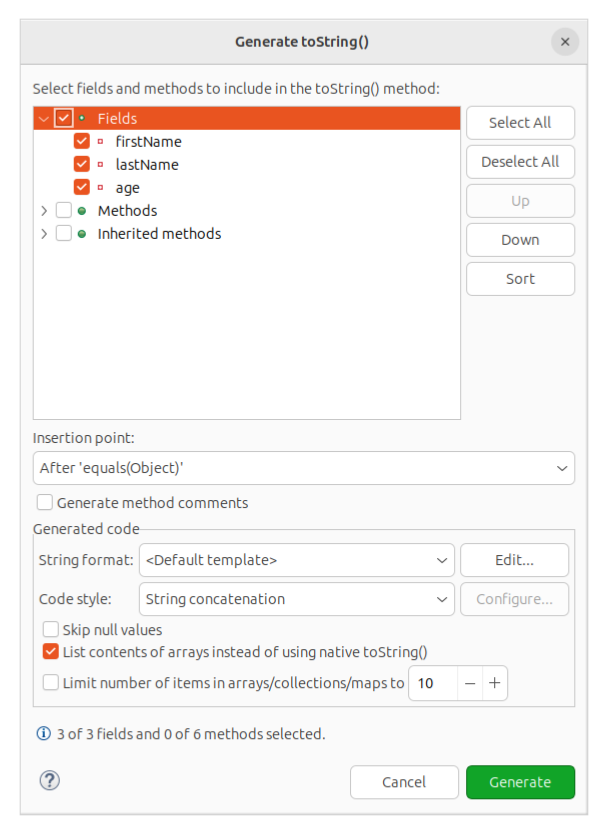Click the red field icon beside firstName

100,142
